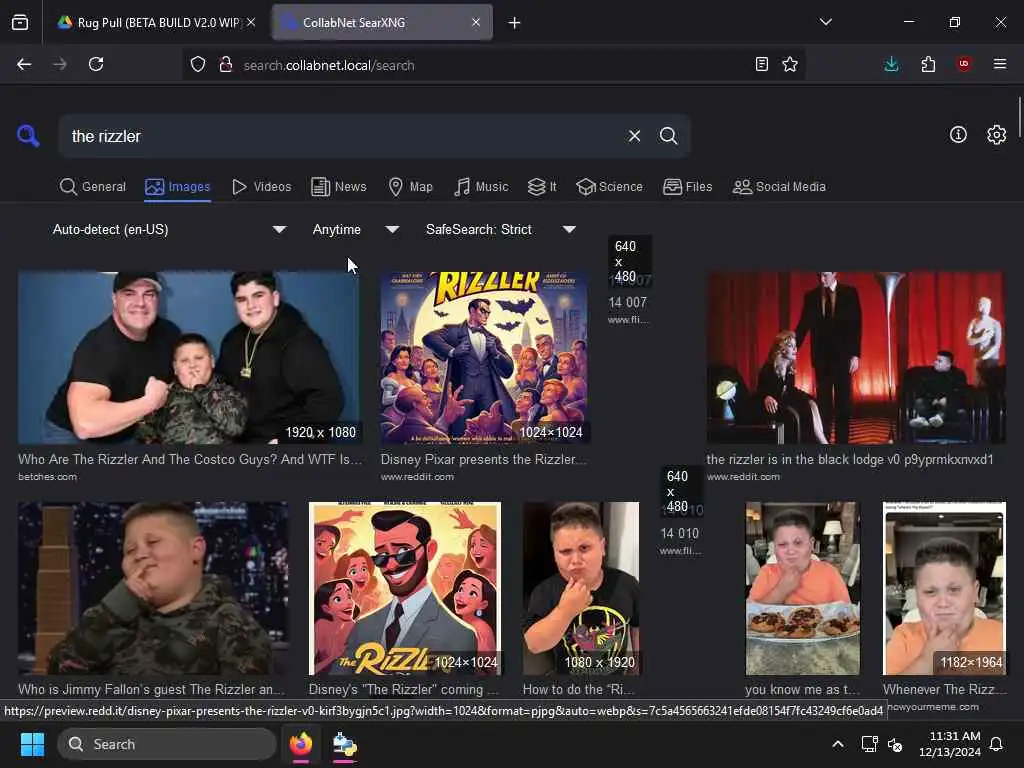Toggle reader view icon in address bar

(761, 64)
